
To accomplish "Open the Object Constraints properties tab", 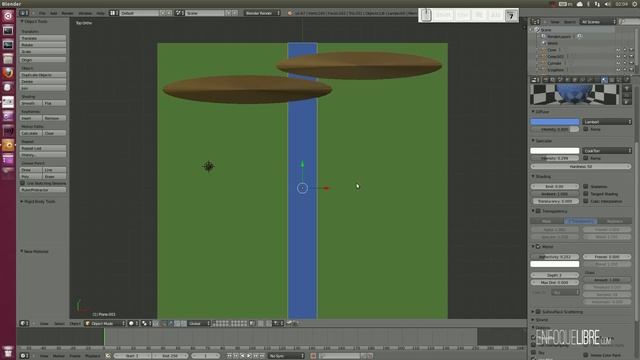I will pos(582,80).
